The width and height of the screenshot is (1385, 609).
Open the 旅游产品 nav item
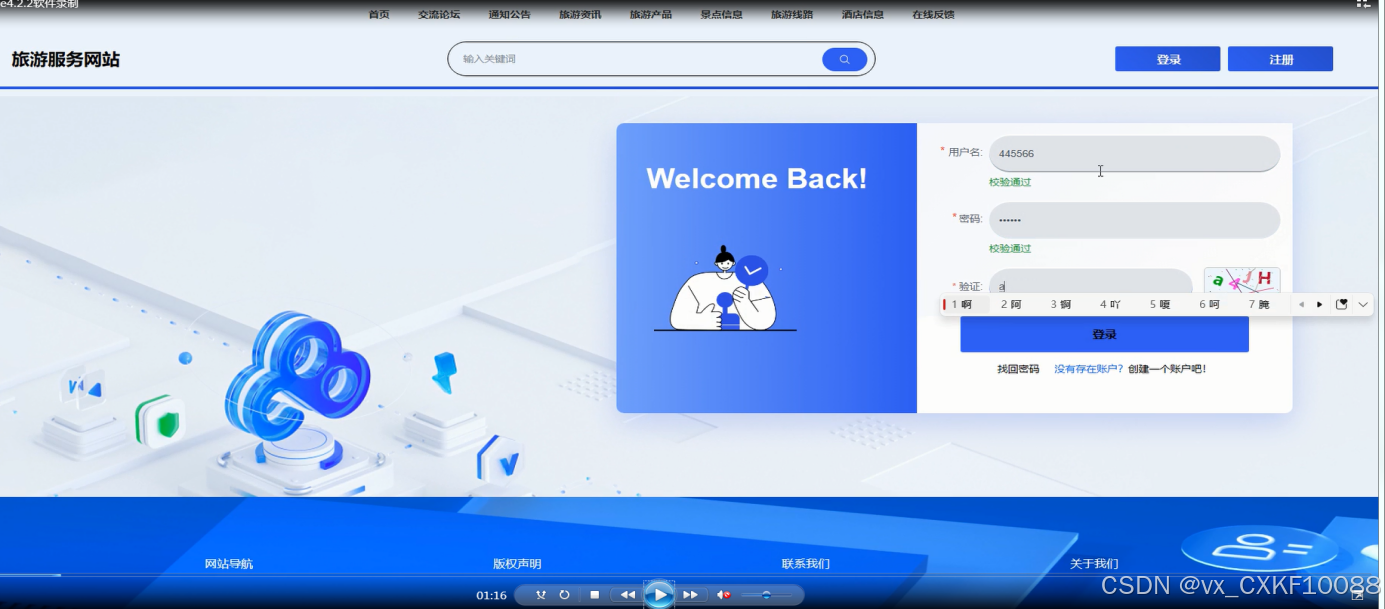click(651, 15)
